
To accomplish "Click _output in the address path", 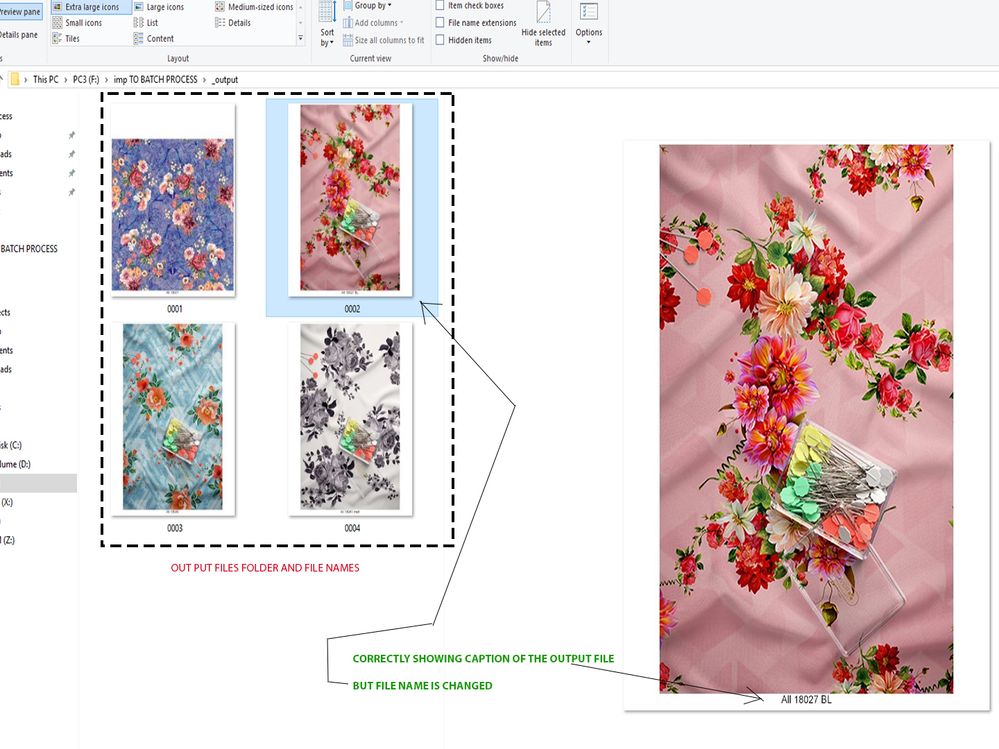I will pos(225,80).
